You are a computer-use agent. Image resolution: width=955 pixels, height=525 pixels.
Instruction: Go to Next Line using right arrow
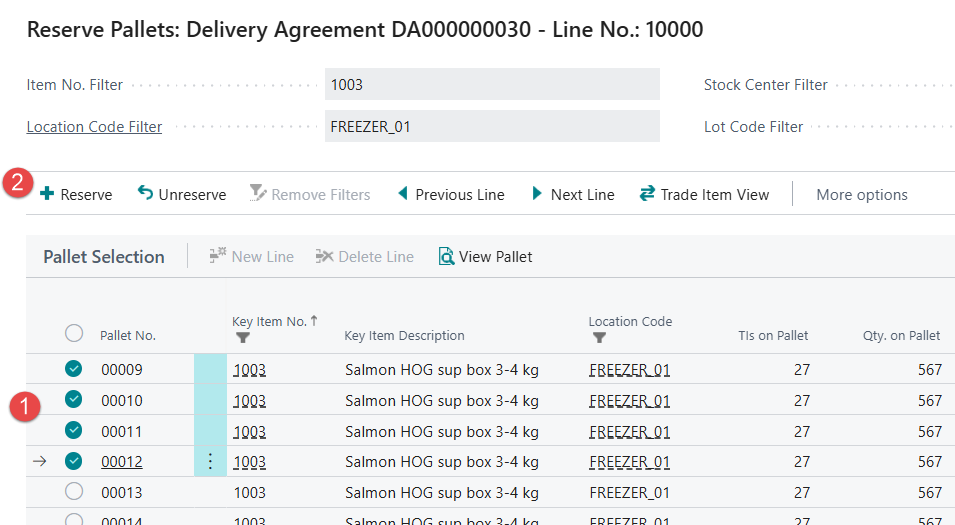click(538, 193)
